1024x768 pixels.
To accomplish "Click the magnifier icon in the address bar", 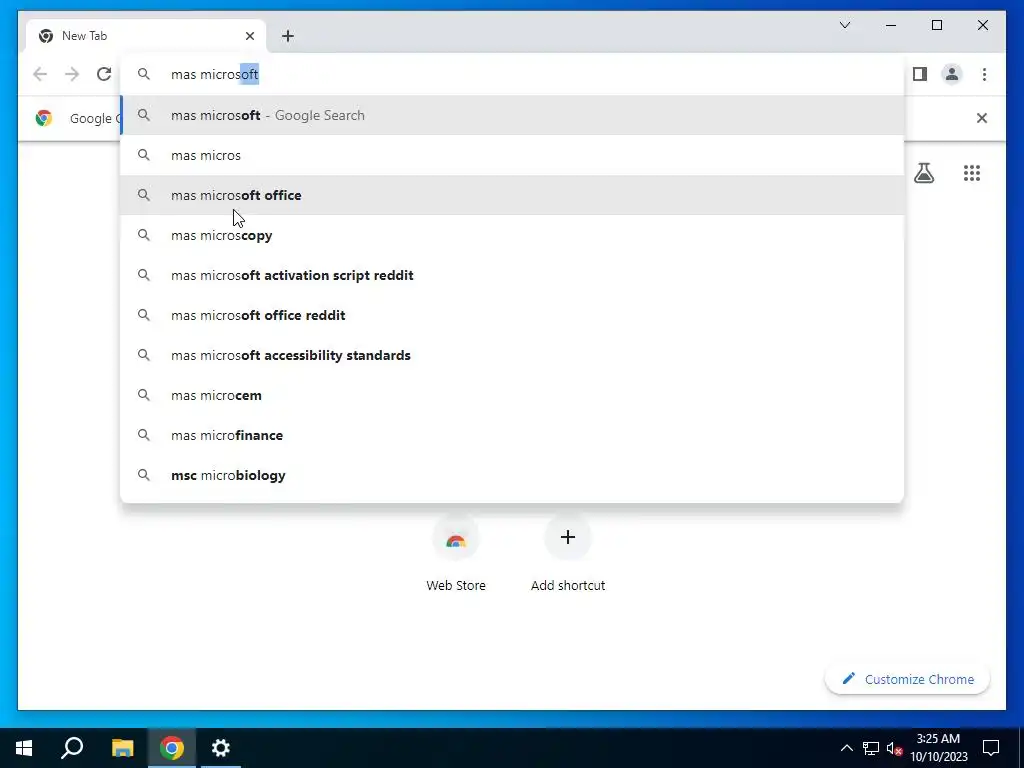I will (144, 74).
